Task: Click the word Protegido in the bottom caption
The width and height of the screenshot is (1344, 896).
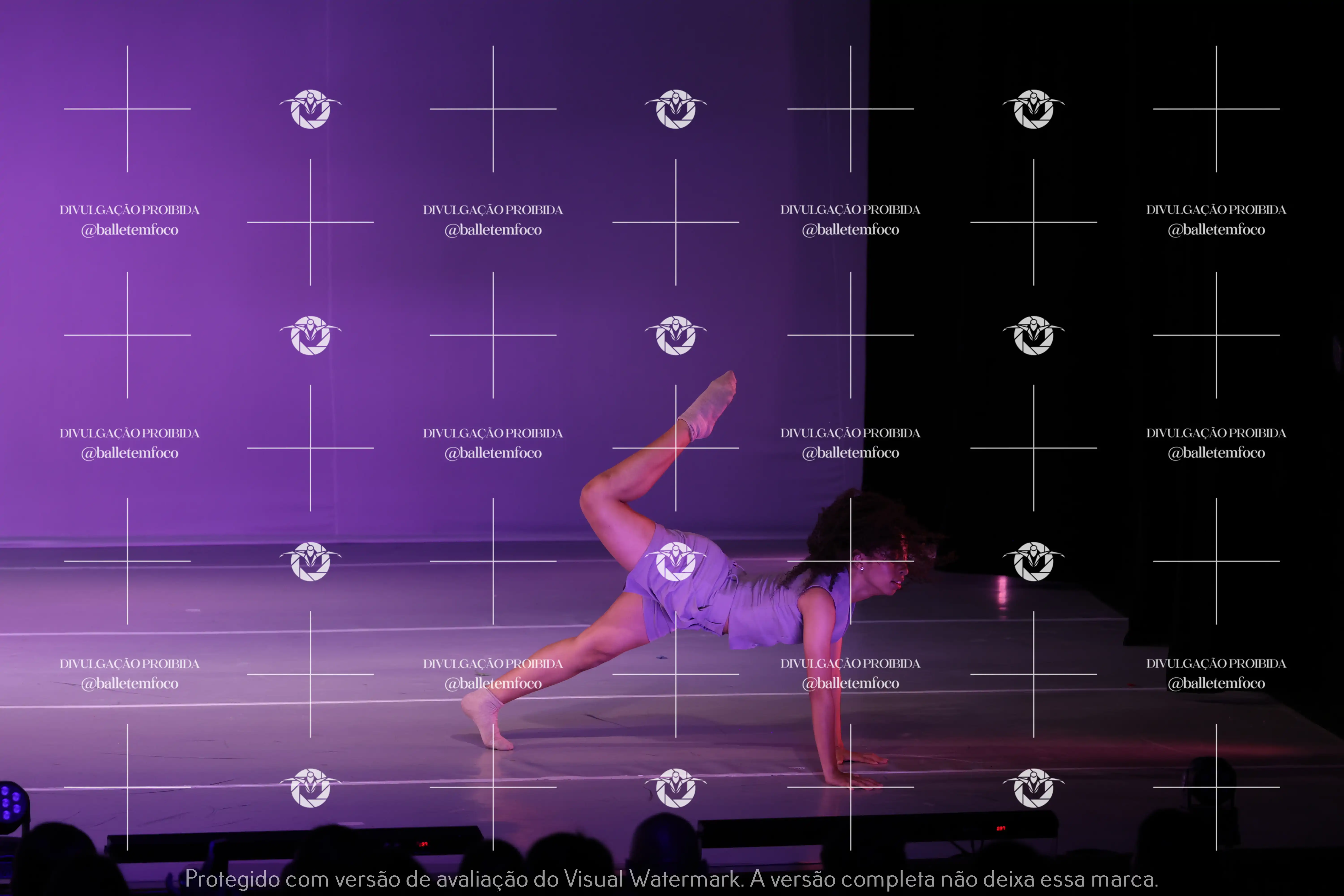Action: coord(232,879)
